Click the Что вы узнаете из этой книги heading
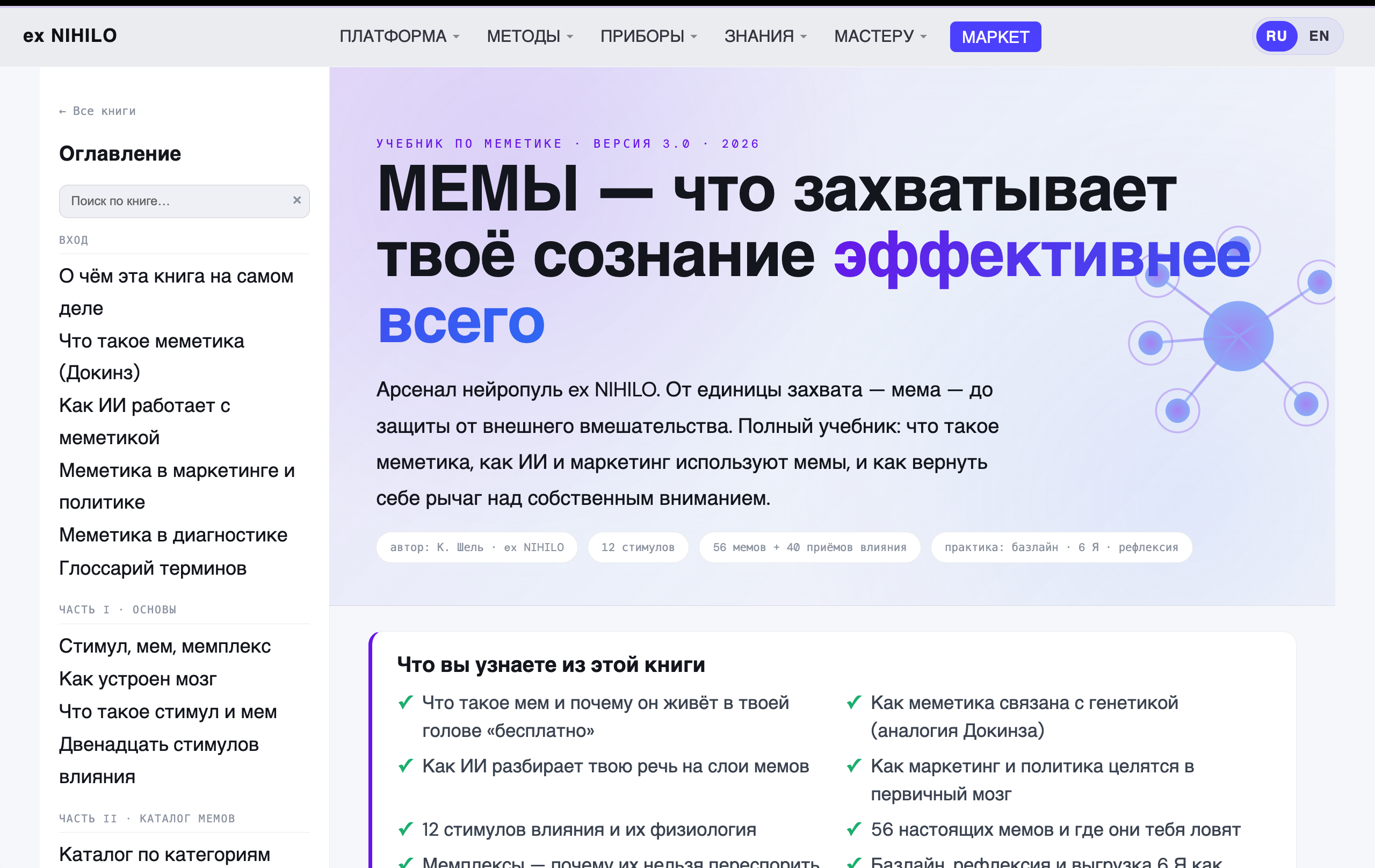This screenshot has width=1375, height=868. (551, 665)
